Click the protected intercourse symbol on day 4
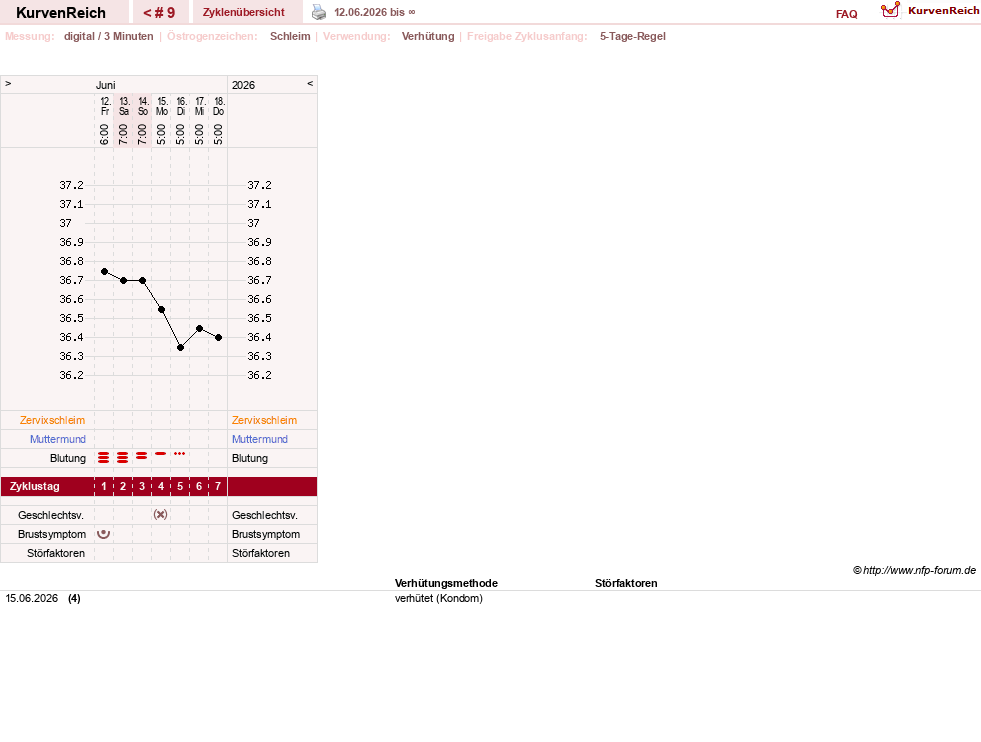Viewport: 981px width, 742px height. pos(161,514)
